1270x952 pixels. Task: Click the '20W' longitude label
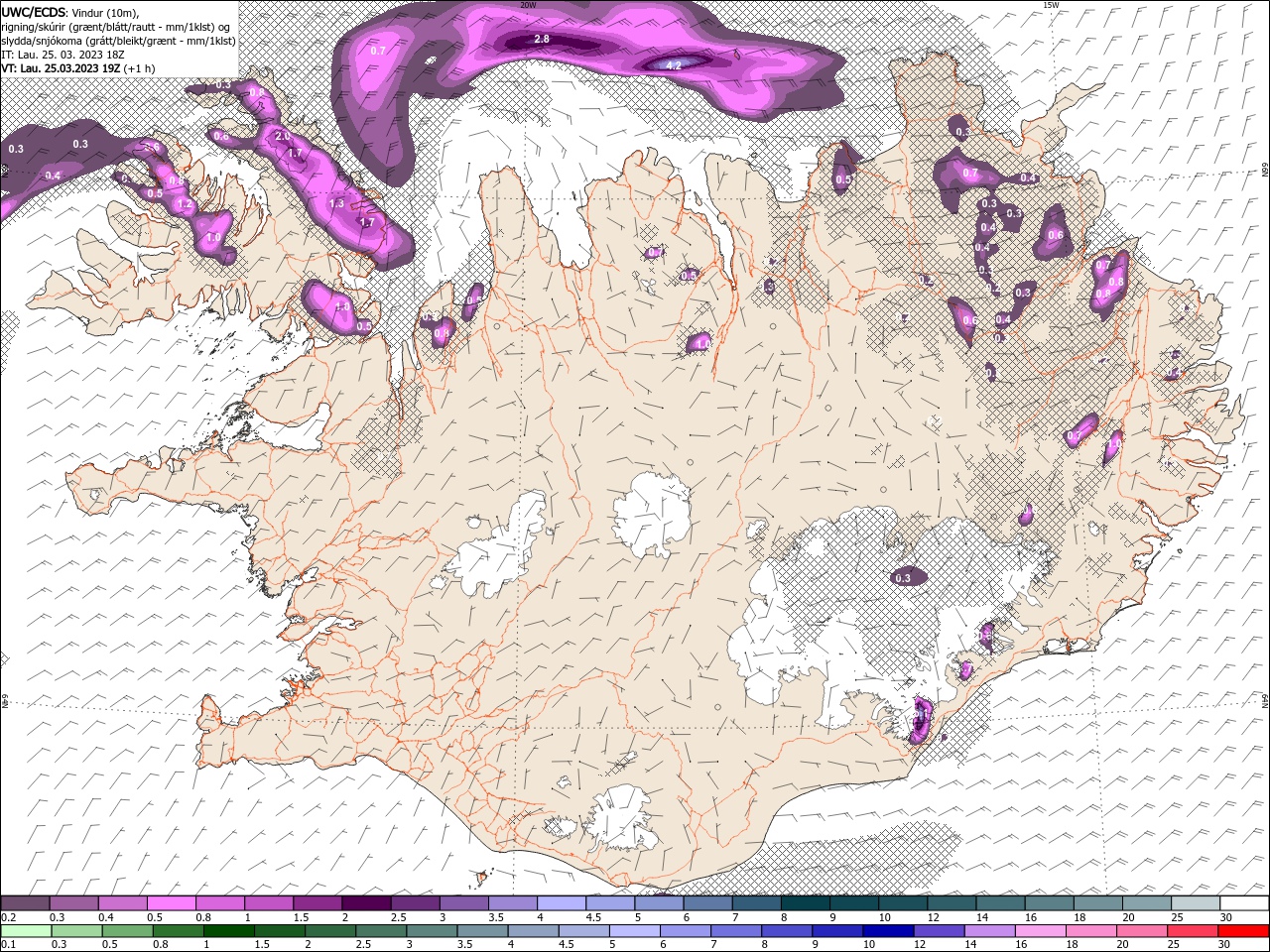[528, 5]
